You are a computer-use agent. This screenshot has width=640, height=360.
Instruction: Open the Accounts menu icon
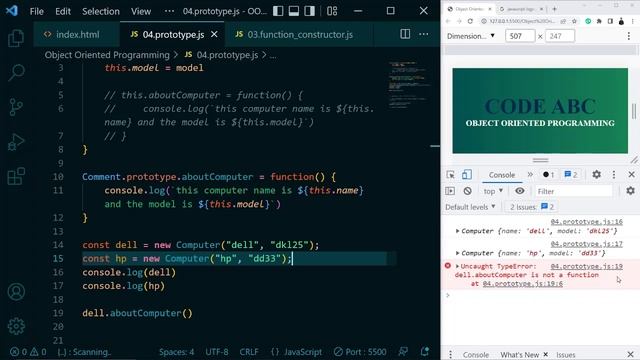pyautogui.click(x=16, y=292)
